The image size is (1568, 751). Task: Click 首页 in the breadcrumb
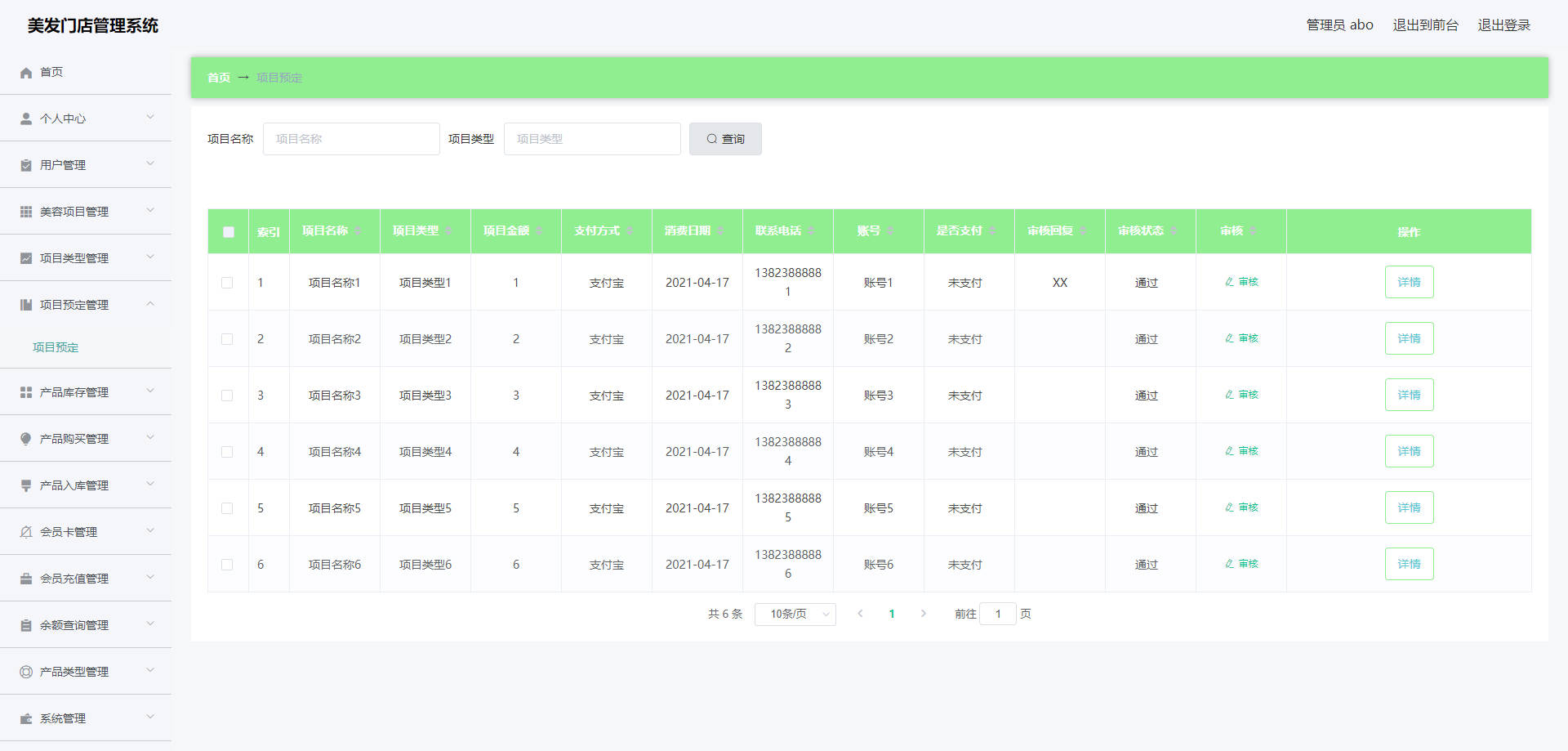pos(218,78)
